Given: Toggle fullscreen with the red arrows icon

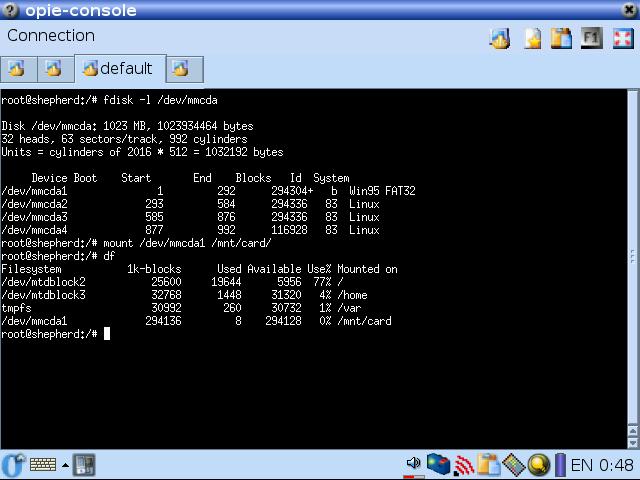Looking at the screenshot, I should click(x=623, y=38).
